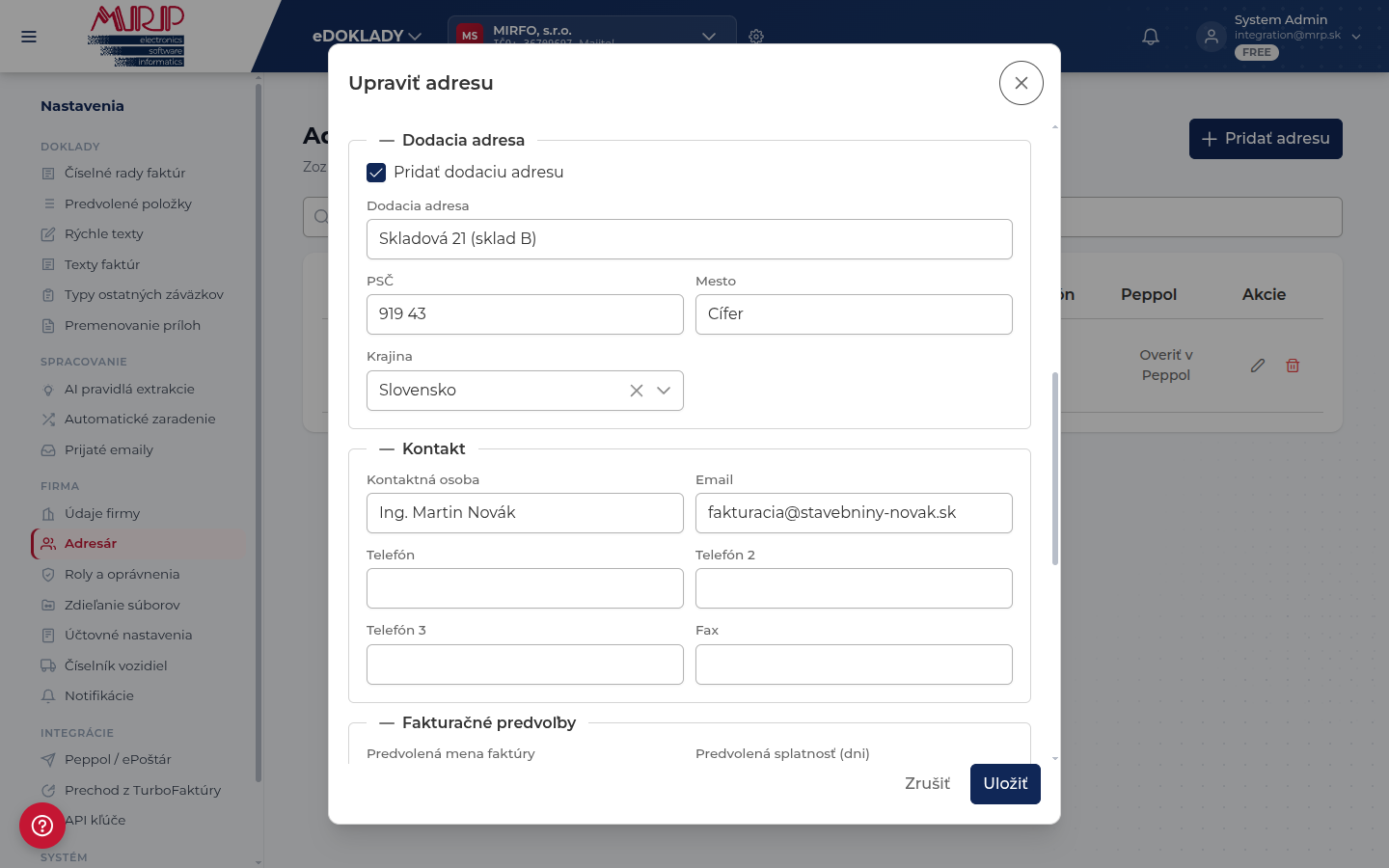Click the user avatar icon
Image resolution: width=1389 pixels, height=868 pixels.
coord(1212,37)
